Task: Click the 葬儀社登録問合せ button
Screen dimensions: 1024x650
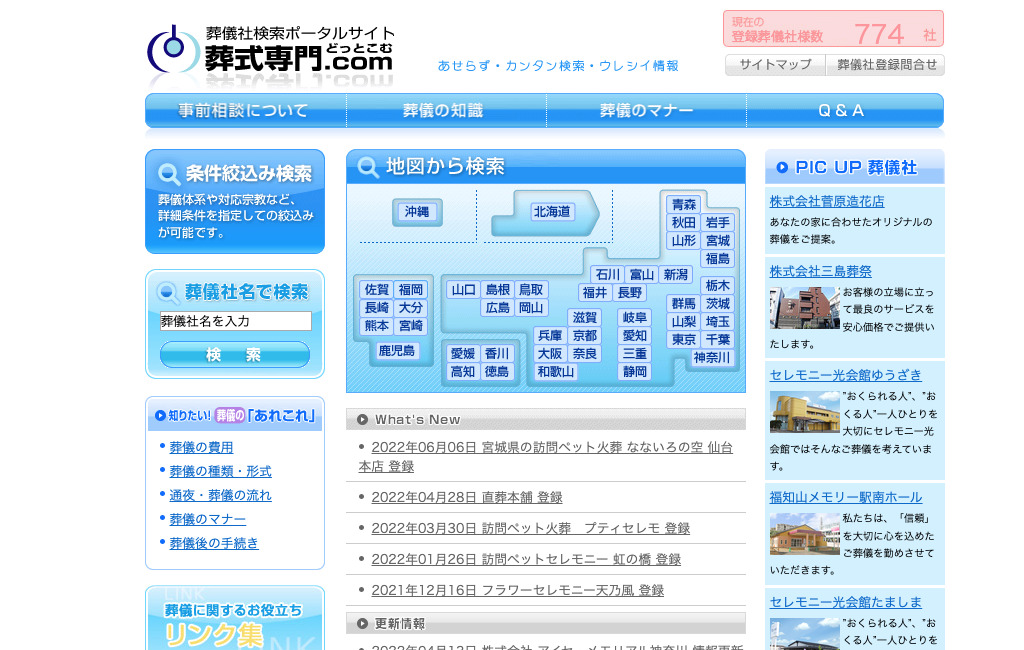Action: (x=886, y=65)
